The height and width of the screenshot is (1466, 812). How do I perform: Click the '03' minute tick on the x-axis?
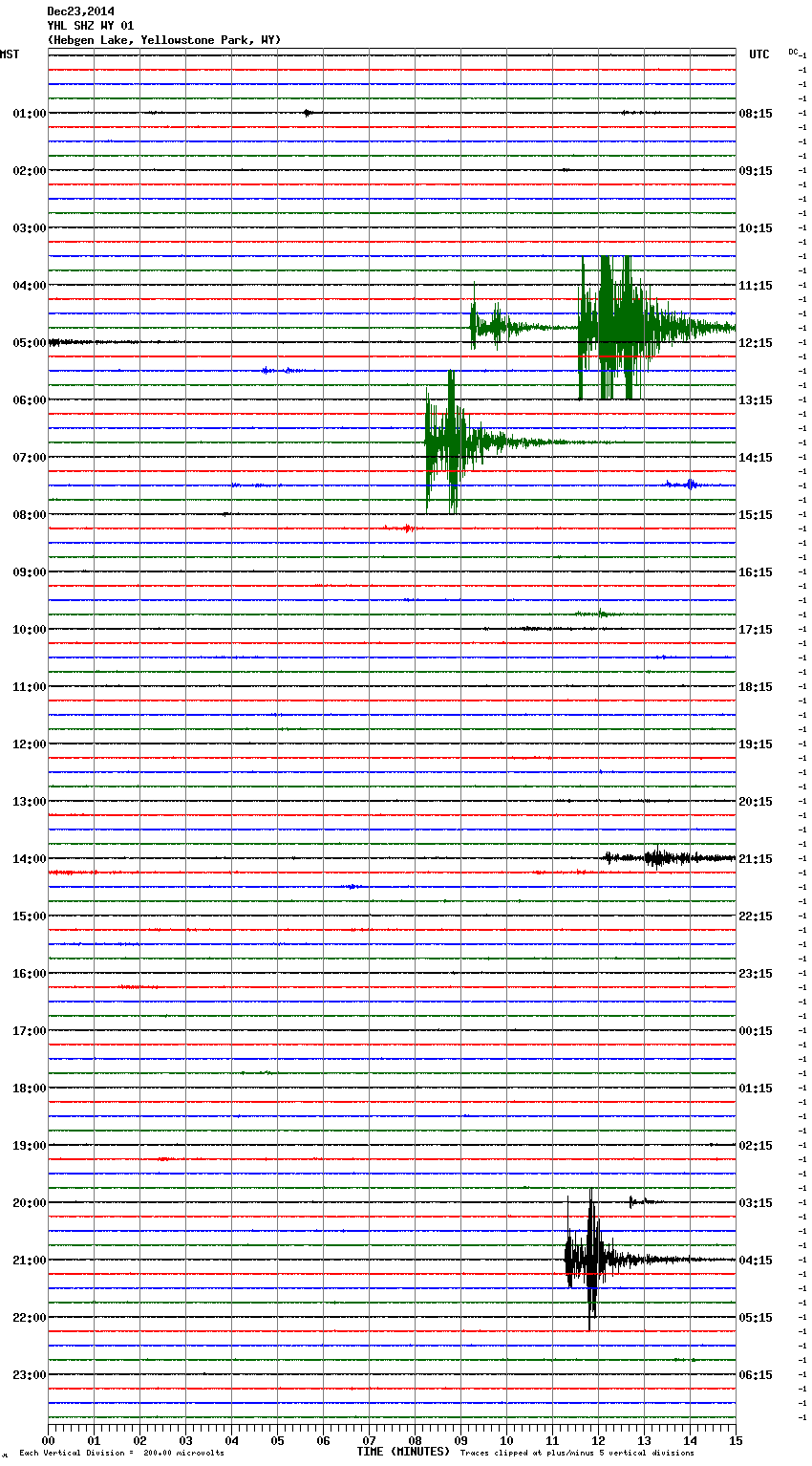tap(185, 1440)
